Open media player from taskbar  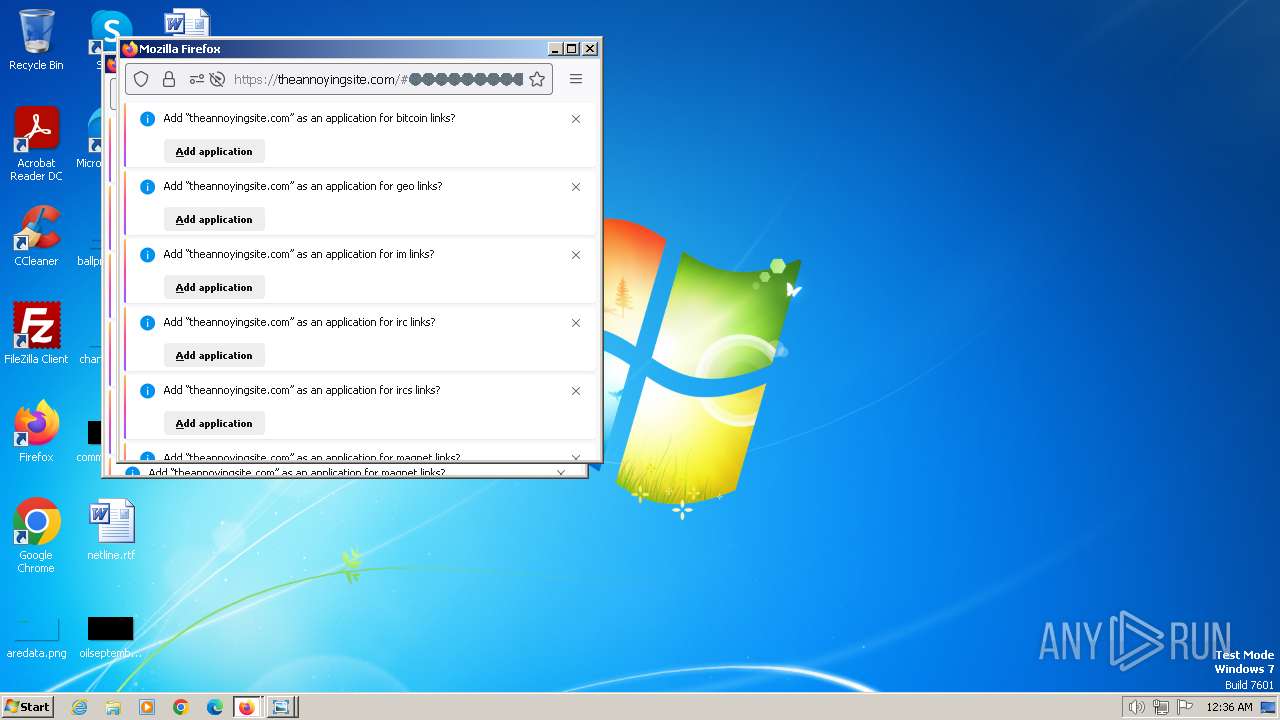coord(147,707)
